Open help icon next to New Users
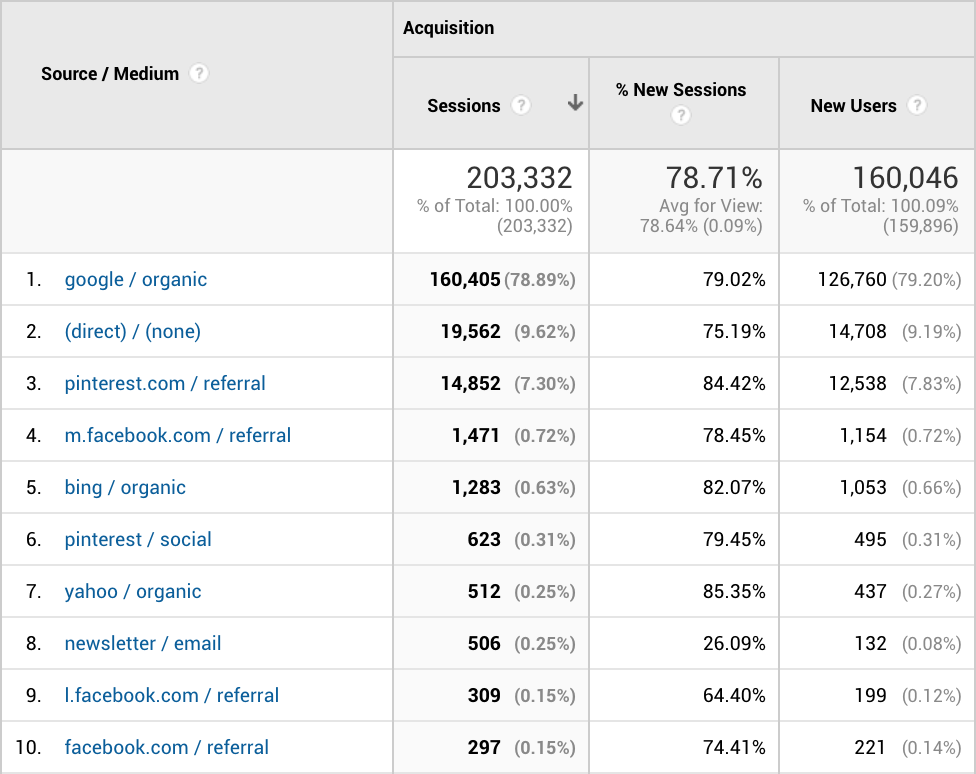The image size is (976, 774). tap(916, 105)
